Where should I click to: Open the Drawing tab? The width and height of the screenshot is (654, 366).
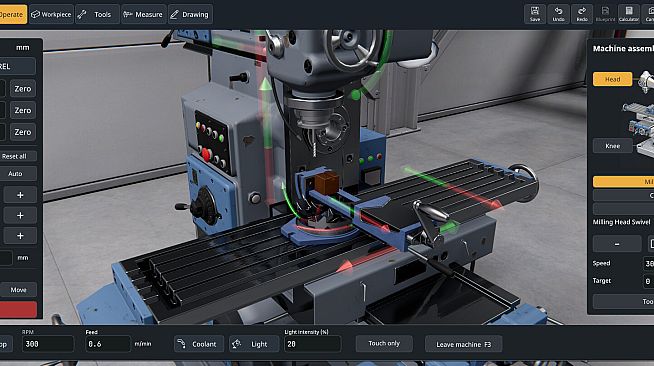tap(190, 15)
